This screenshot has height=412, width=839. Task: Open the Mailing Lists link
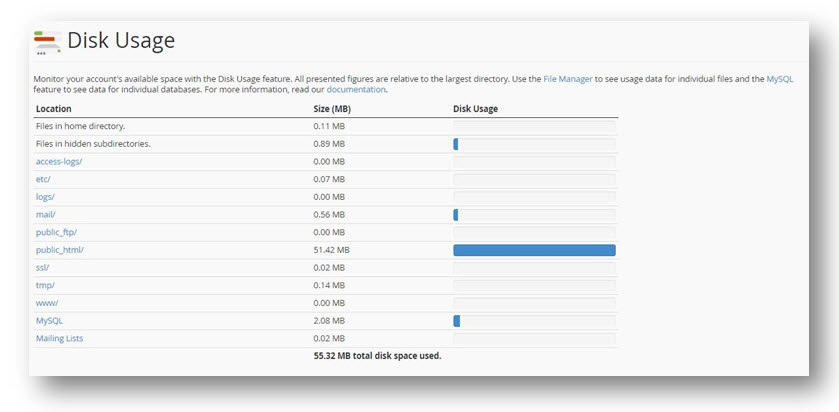tap(59, 338)
